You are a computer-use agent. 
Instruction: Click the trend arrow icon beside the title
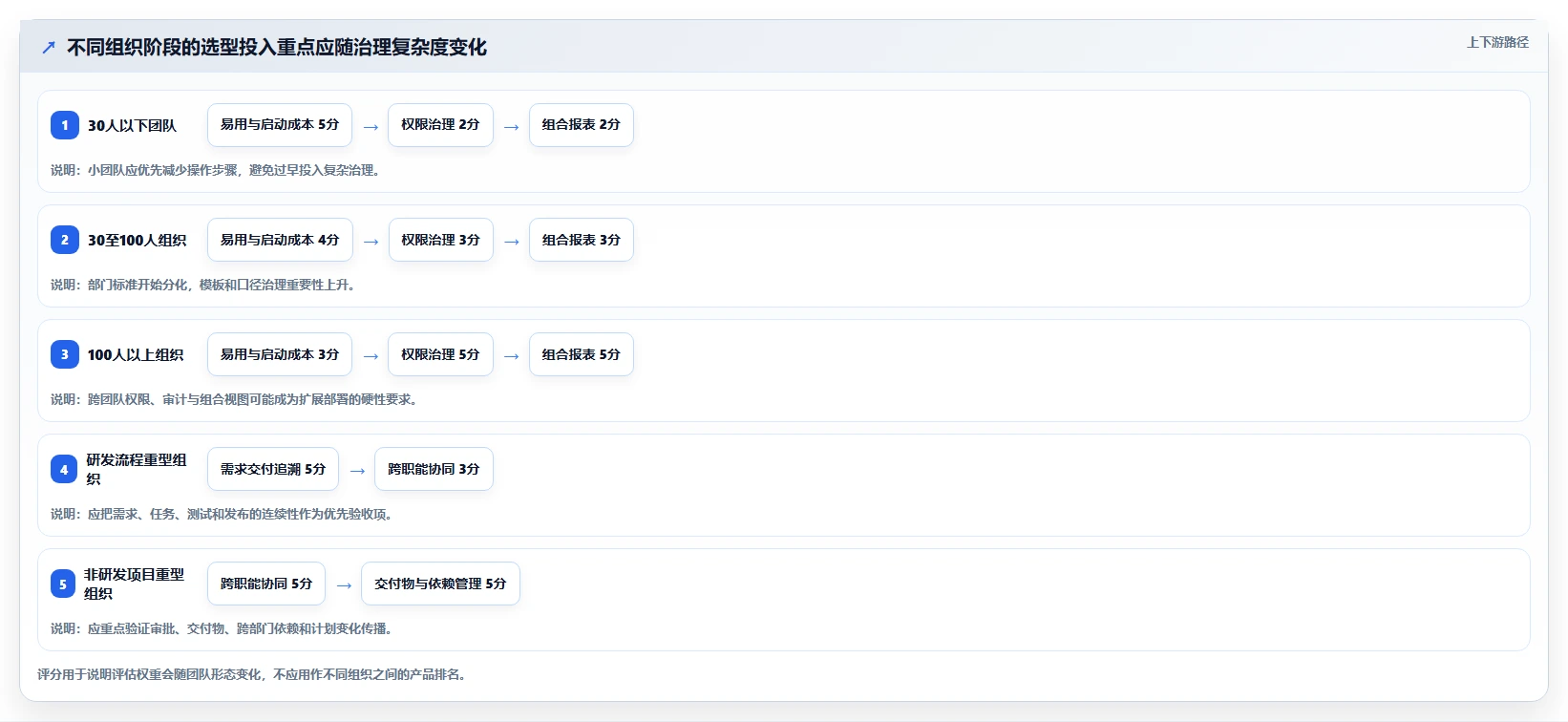49,47
